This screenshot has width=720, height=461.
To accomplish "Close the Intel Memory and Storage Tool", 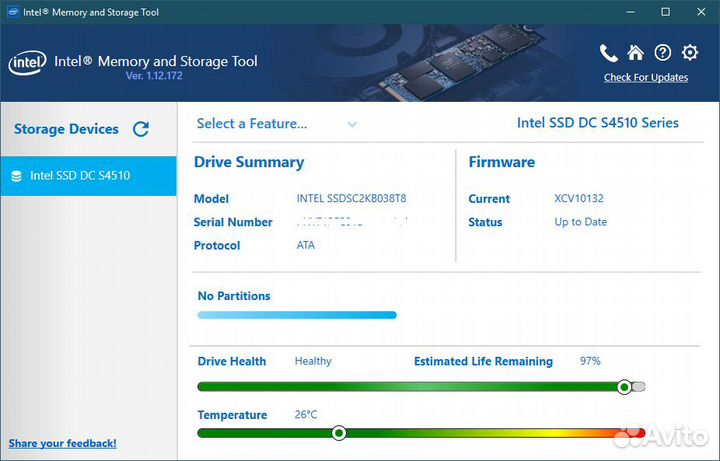I will click(x=701, y=12).
